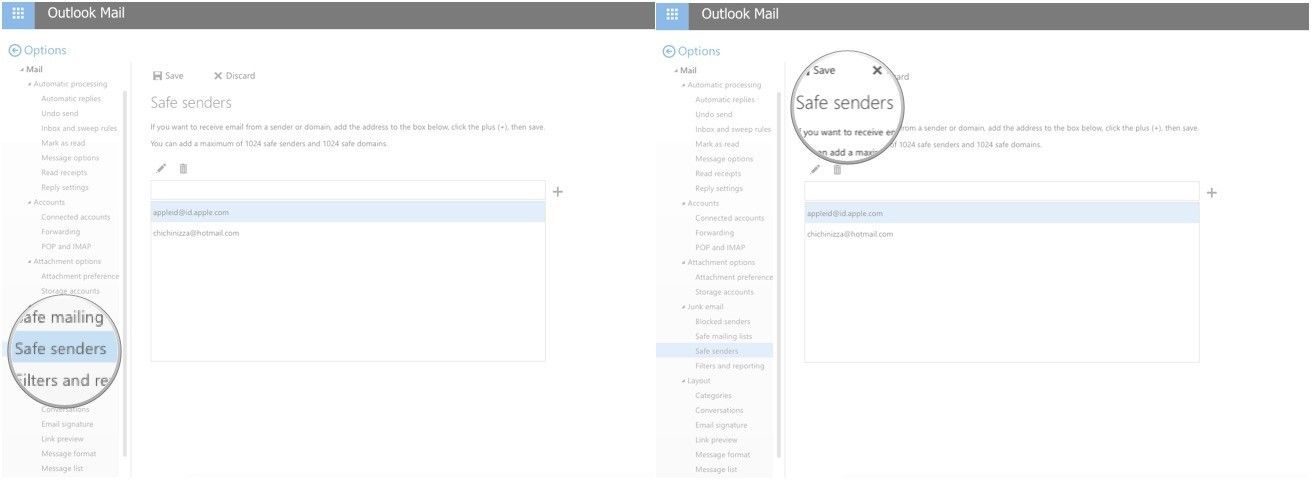
Task: Open Blocked senders in the sidebar
Action: pyautogui.click(x=722, y=322)
